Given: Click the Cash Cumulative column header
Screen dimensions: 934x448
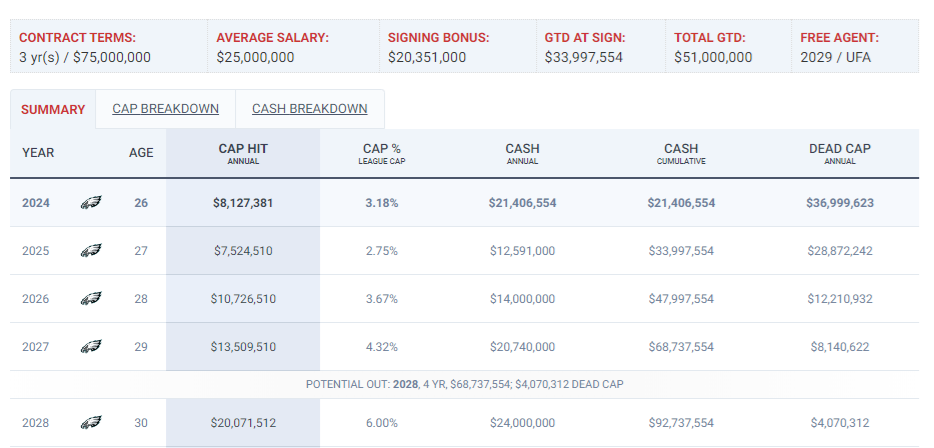Looking at the screenshot, I should click(681, 153).
